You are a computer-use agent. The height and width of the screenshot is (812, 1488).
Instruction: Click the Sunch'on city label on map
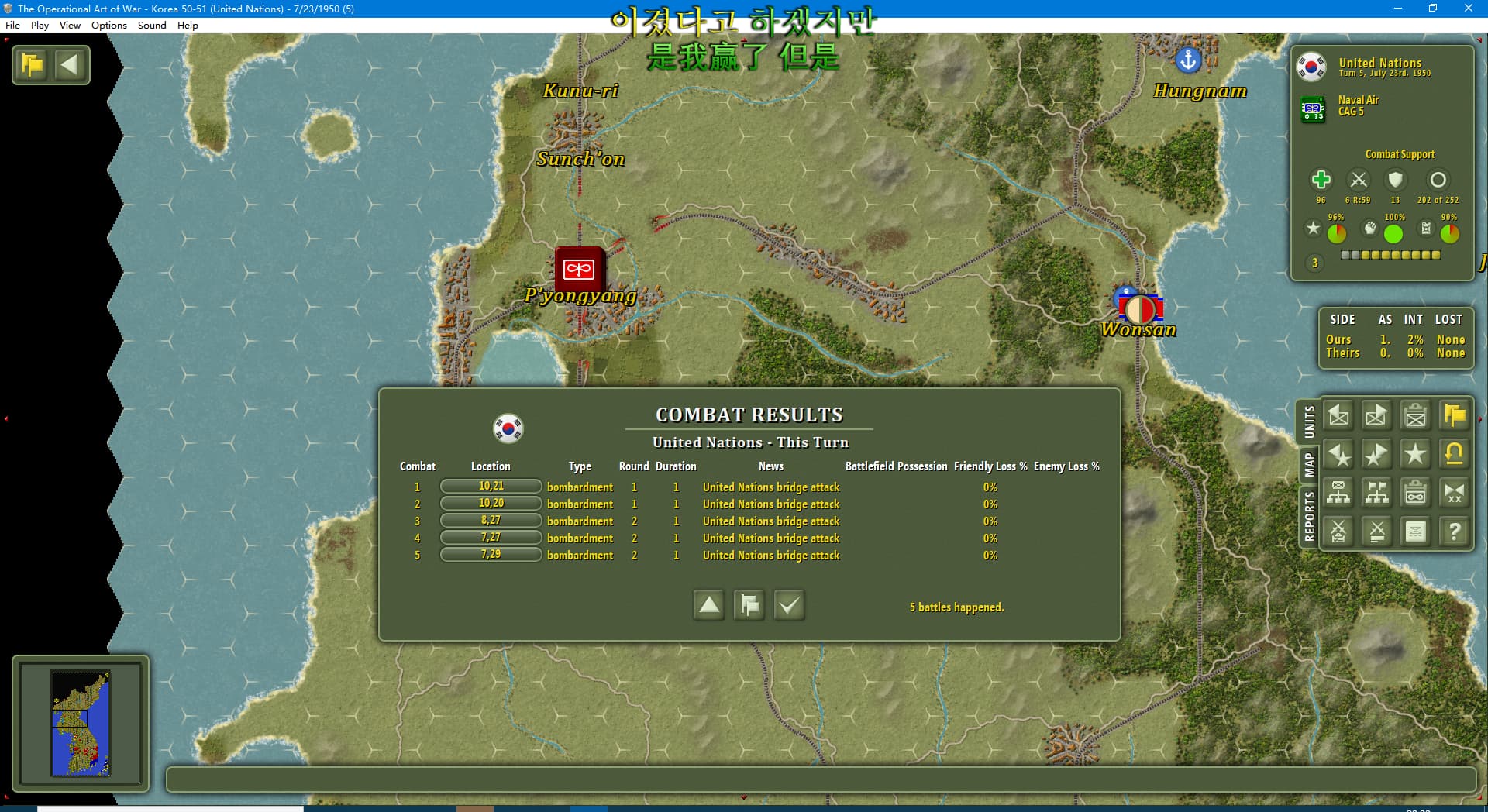tap(580, 159)
